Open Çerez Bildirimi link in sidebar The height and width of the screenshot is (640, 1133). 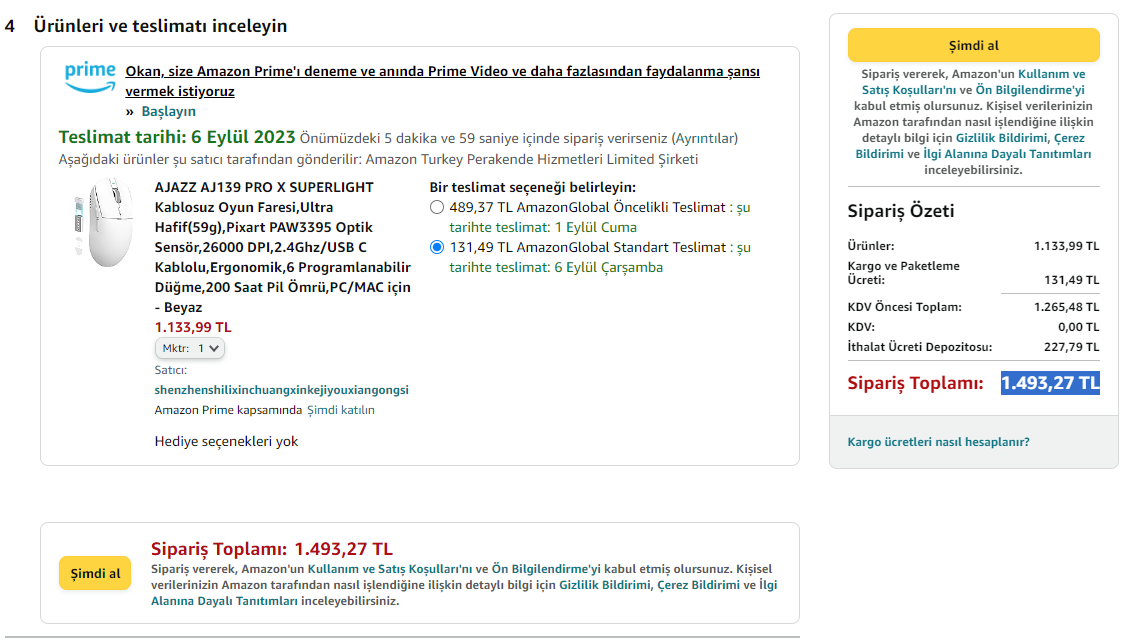pos(970,146)
